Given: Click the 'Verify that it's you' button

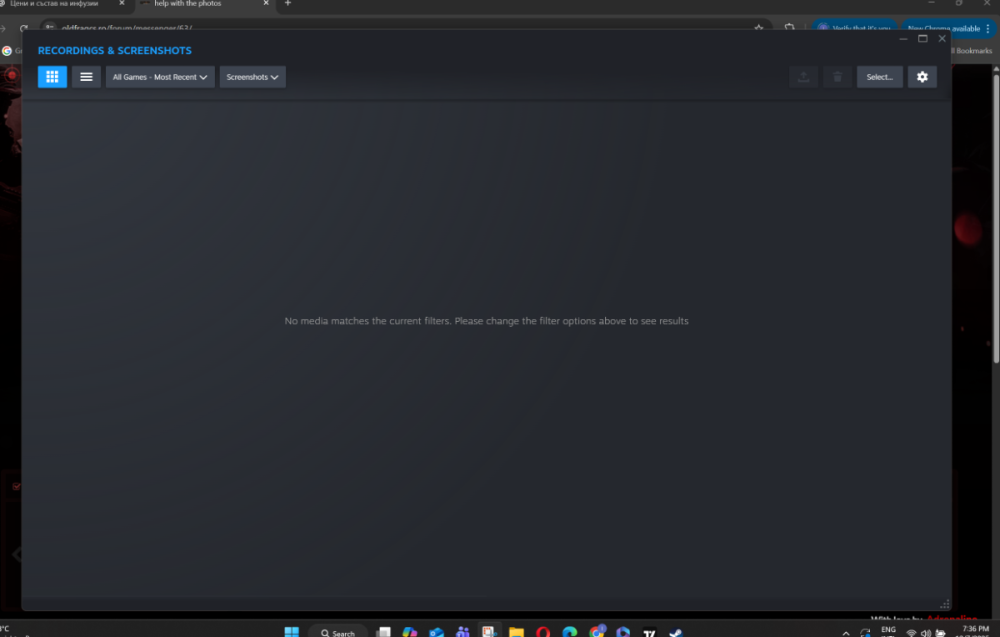Looking at the screenshot, I should [x=853, y=28].
